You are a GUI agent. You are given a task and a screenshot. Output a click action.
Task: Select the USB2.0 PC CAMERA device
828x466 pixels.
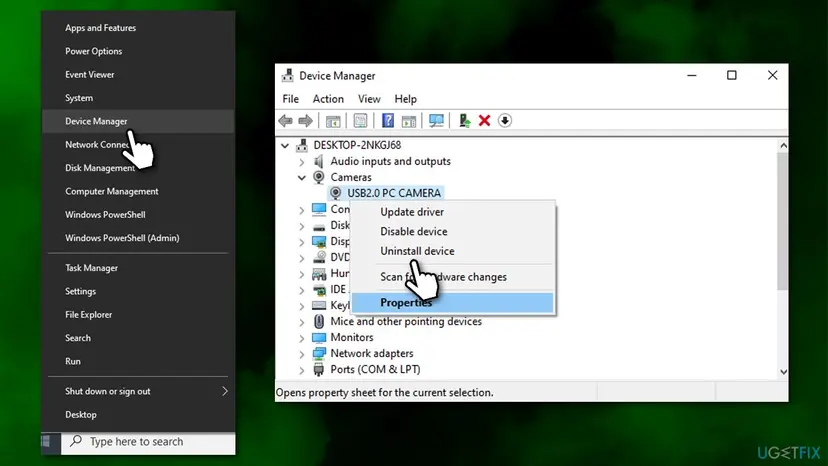click(393, 193)
